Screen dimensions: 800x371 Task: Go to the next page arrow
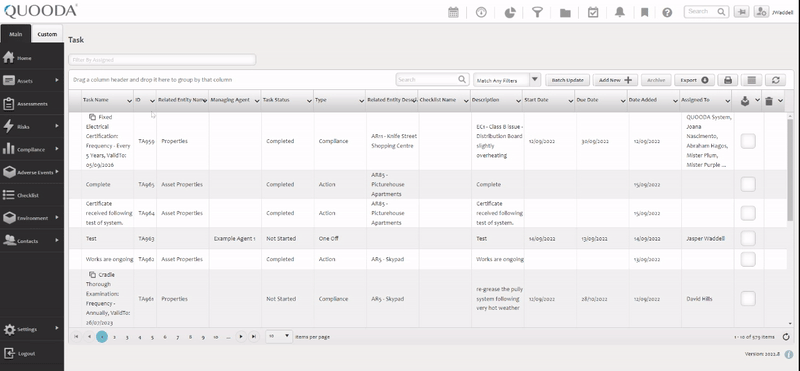pyautogui.click(x=241, y=336)
